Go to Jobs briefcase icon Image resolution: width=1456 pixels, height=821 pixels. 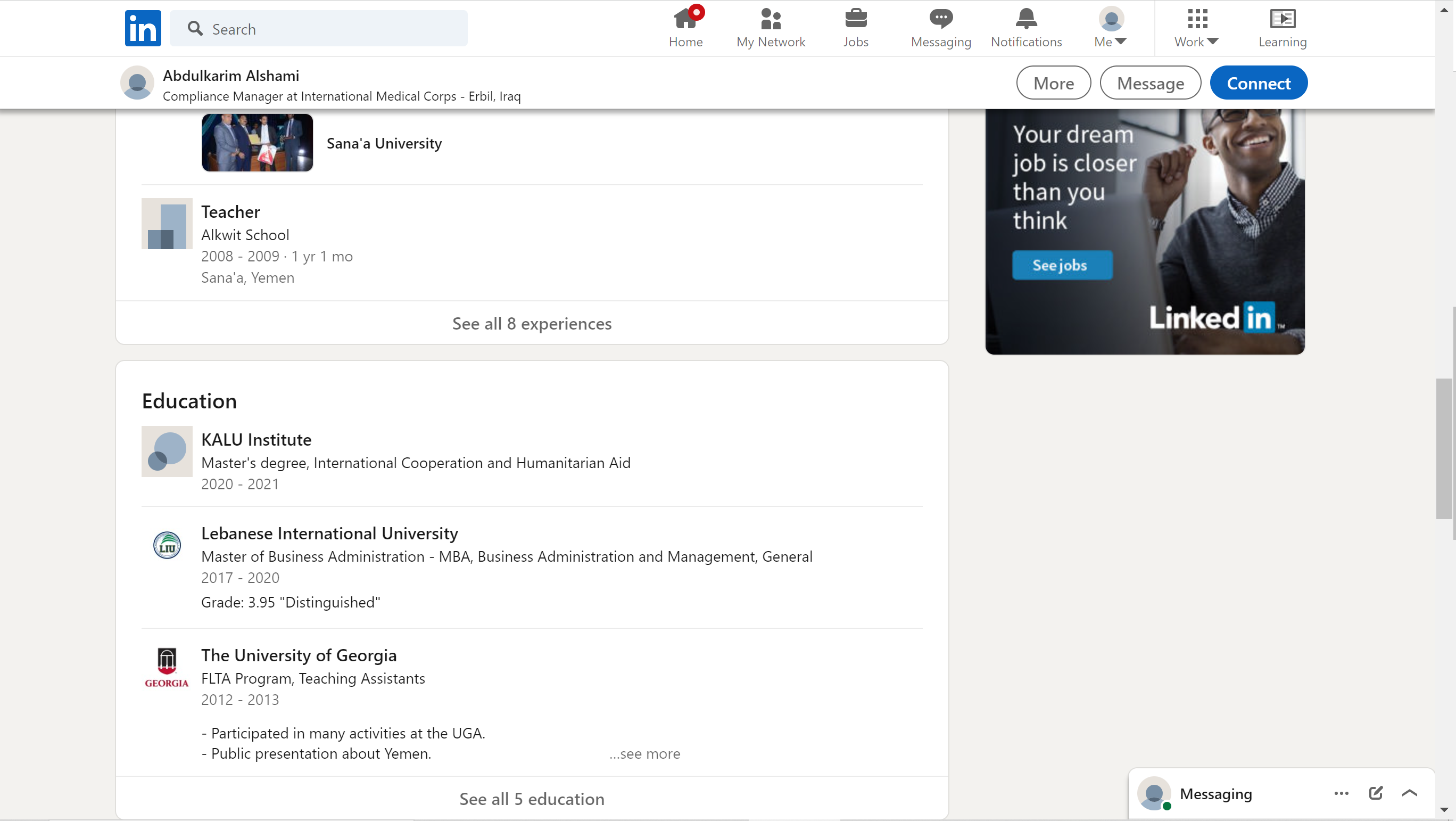point(855,19)
